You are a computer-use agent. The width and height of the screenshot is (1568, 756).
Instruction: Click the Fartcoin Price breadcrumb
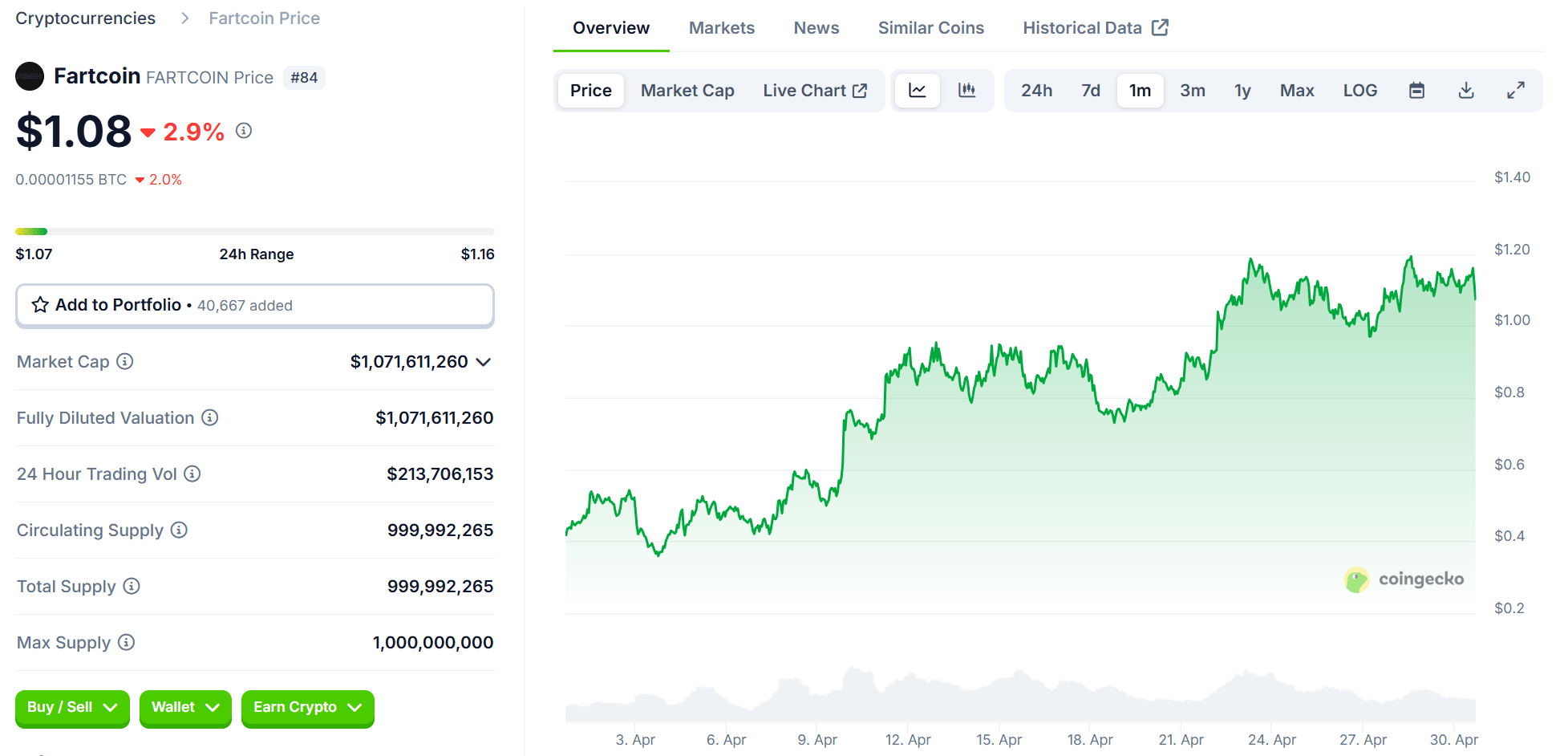[x=264, y=18]
